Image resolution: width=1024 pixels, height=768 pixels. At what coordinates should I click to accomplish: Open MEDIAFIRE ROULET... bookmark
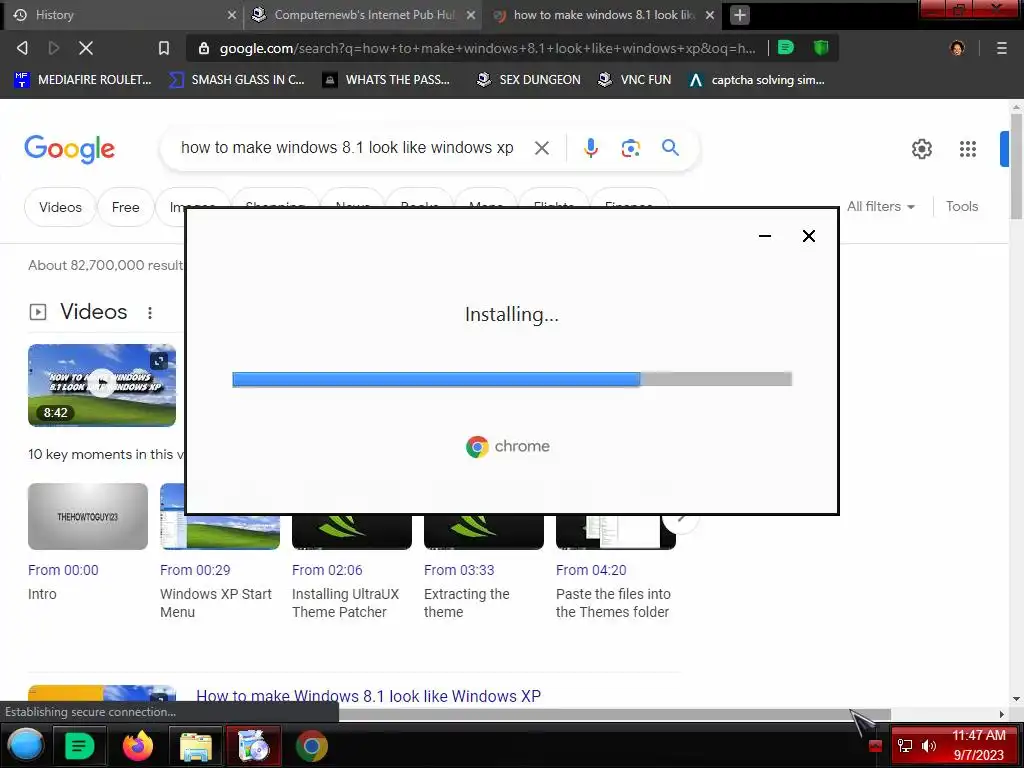(83, 80)
